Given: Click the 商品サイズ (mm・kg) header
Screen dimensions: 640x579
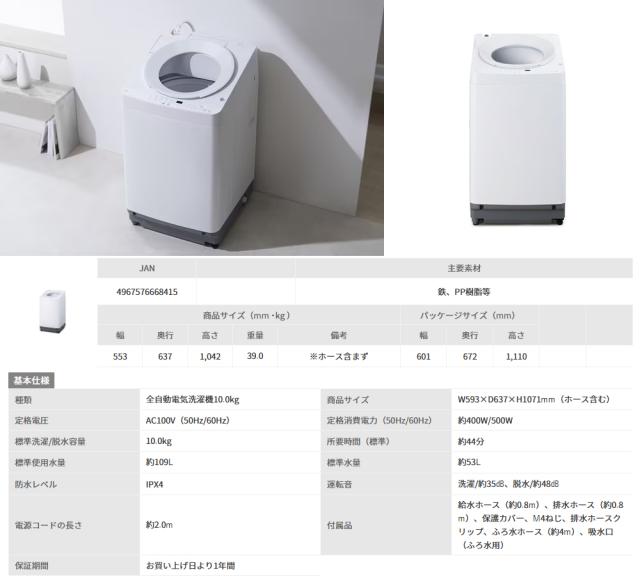Looking at the screenshot, I should coord(247,315).
